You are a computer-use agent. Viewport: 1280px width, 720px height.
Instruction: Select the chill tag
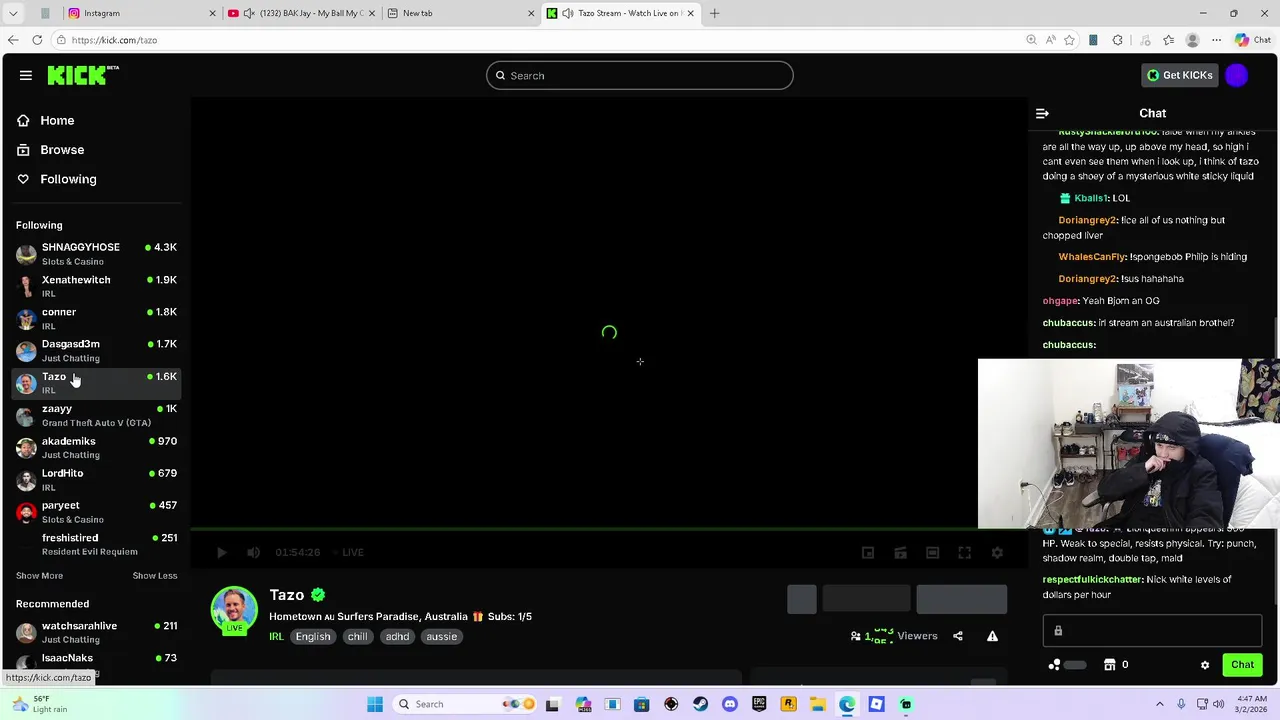(357, 637)
